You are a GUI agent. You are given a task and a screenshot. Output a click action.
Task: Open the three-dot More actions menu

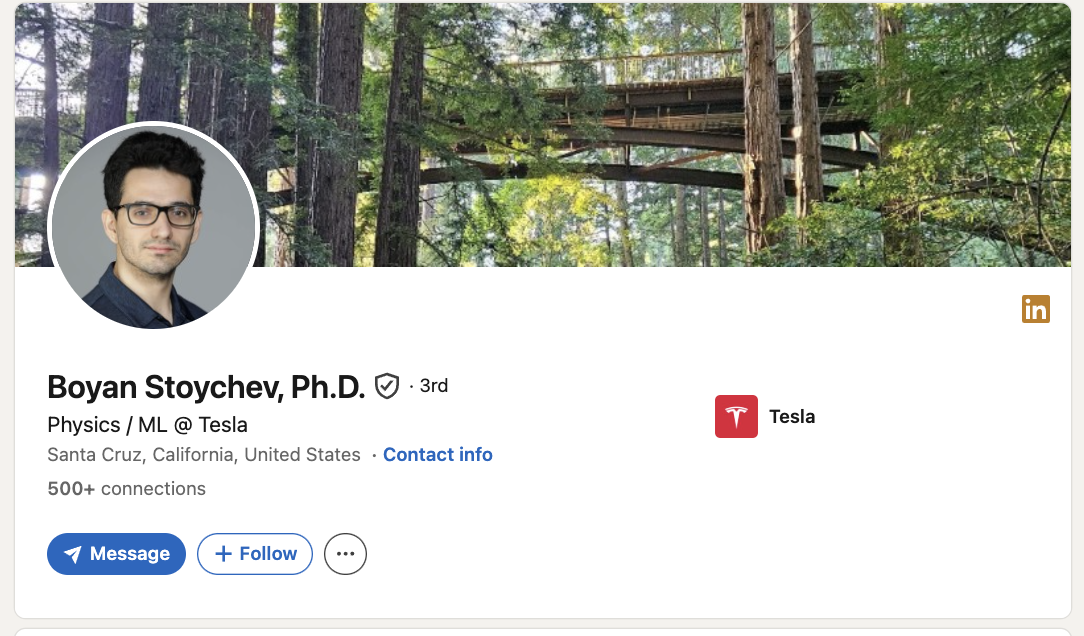(x=345, y=554)
